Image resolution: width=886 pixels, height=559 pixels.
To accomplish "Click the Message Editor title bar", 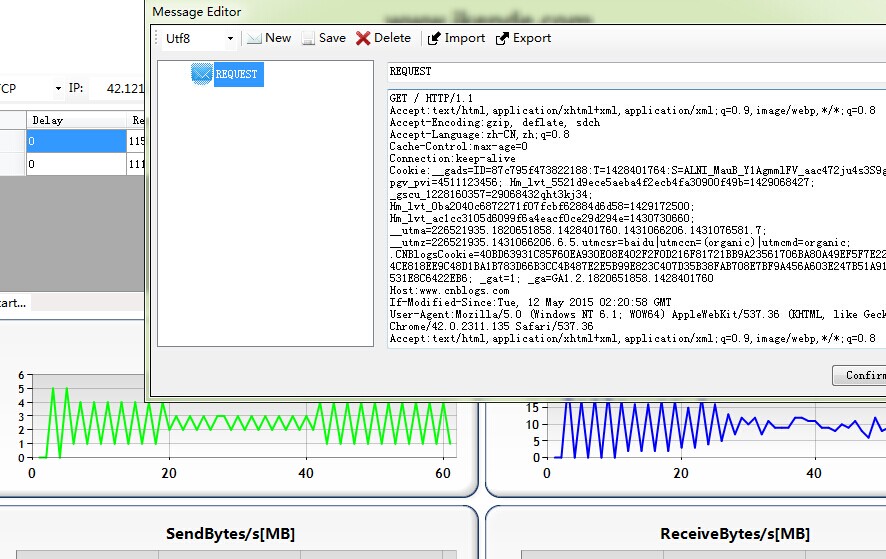I will 515,11.
